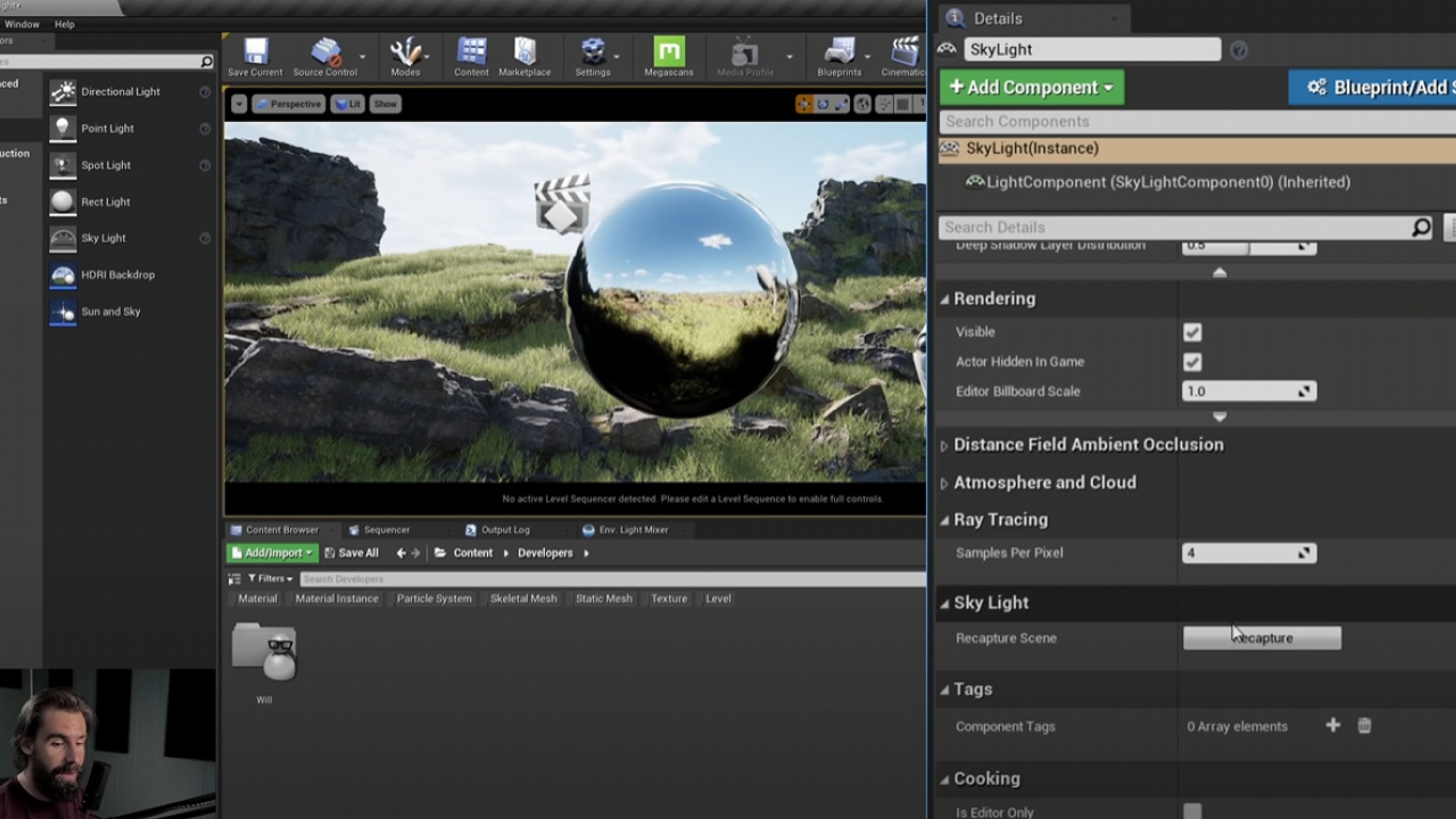Click the Save All button
This screenshot has width=1456, height=819.
pyautogui.click(x=351, y=553)
